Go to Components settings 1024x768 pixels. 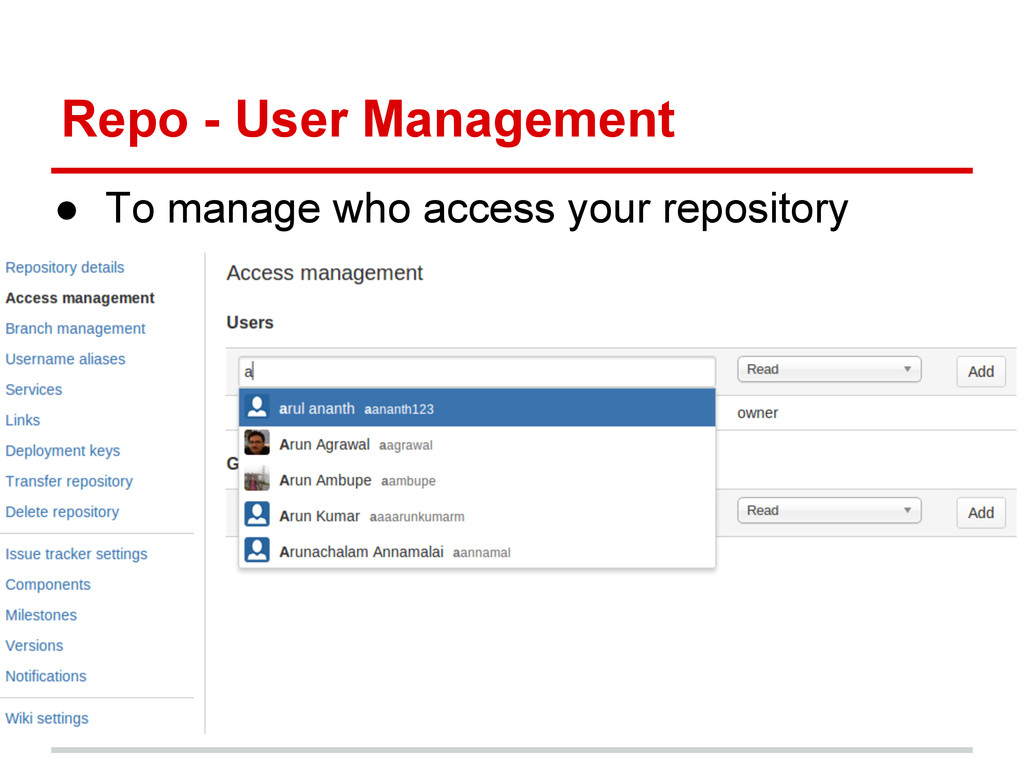[x=48, y=584]
